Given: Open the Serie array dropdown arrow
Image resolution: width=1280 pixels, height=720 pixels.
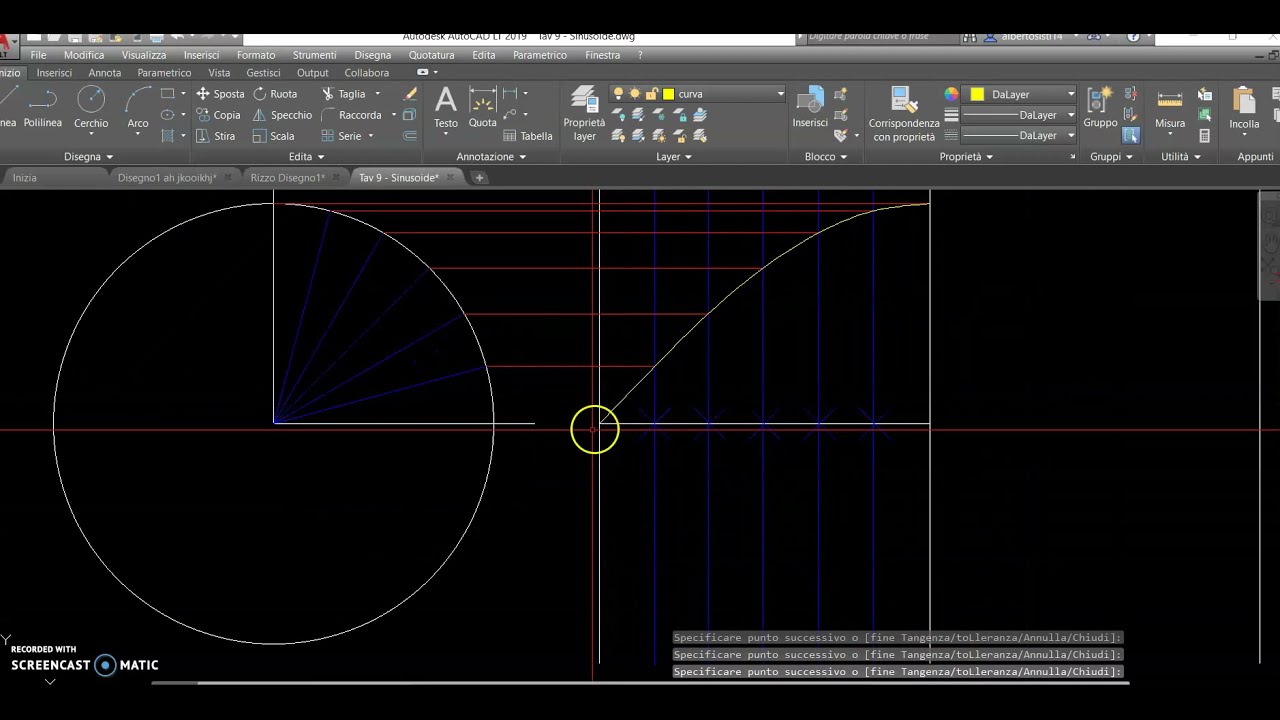Looking at the screenshot, I should pyautogui.click(x=371, y=136).
